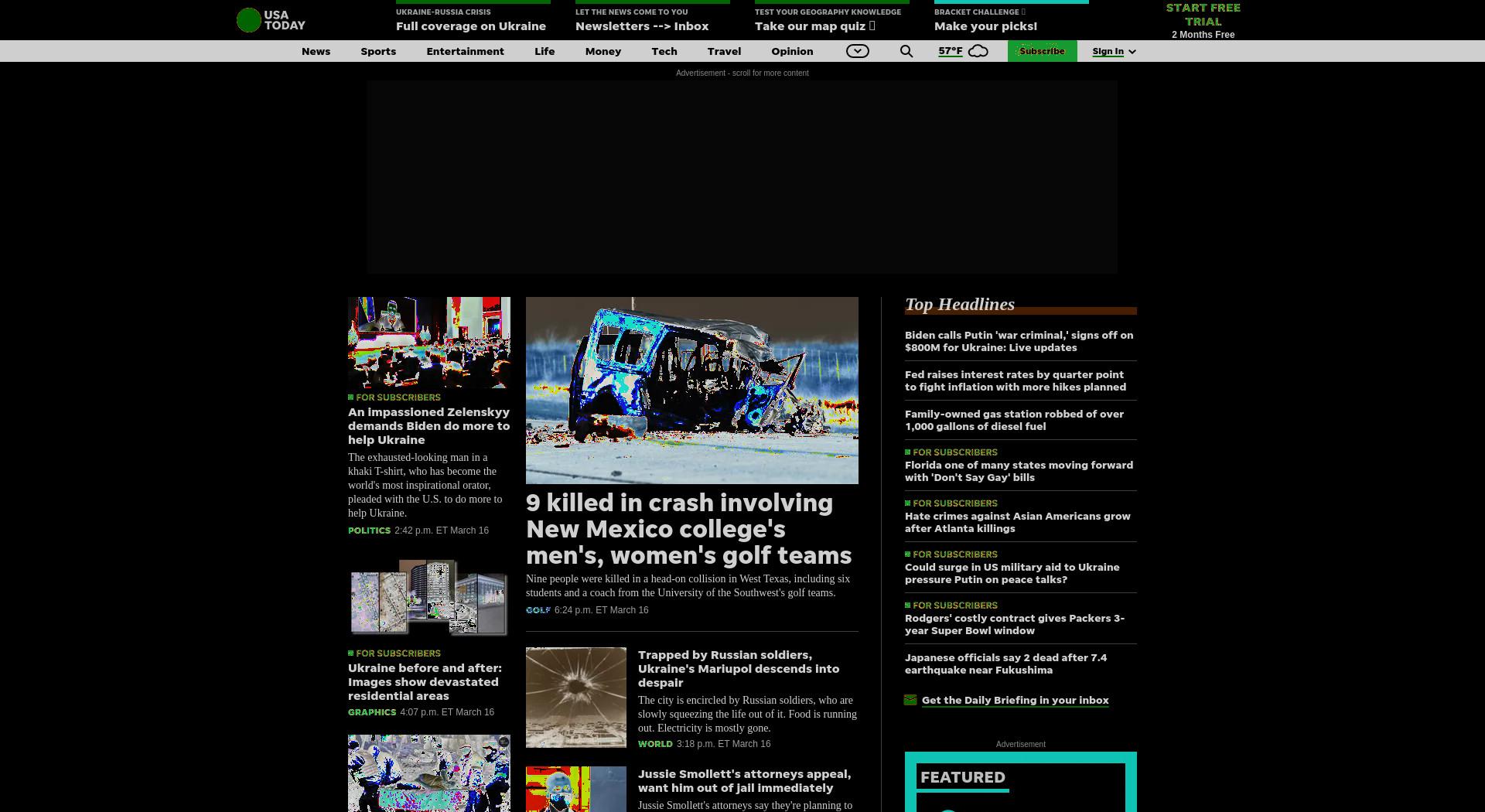Open Hate crimes against Asian Americans headline
Screen dimensions: 1485x812
pos(1017,522)
